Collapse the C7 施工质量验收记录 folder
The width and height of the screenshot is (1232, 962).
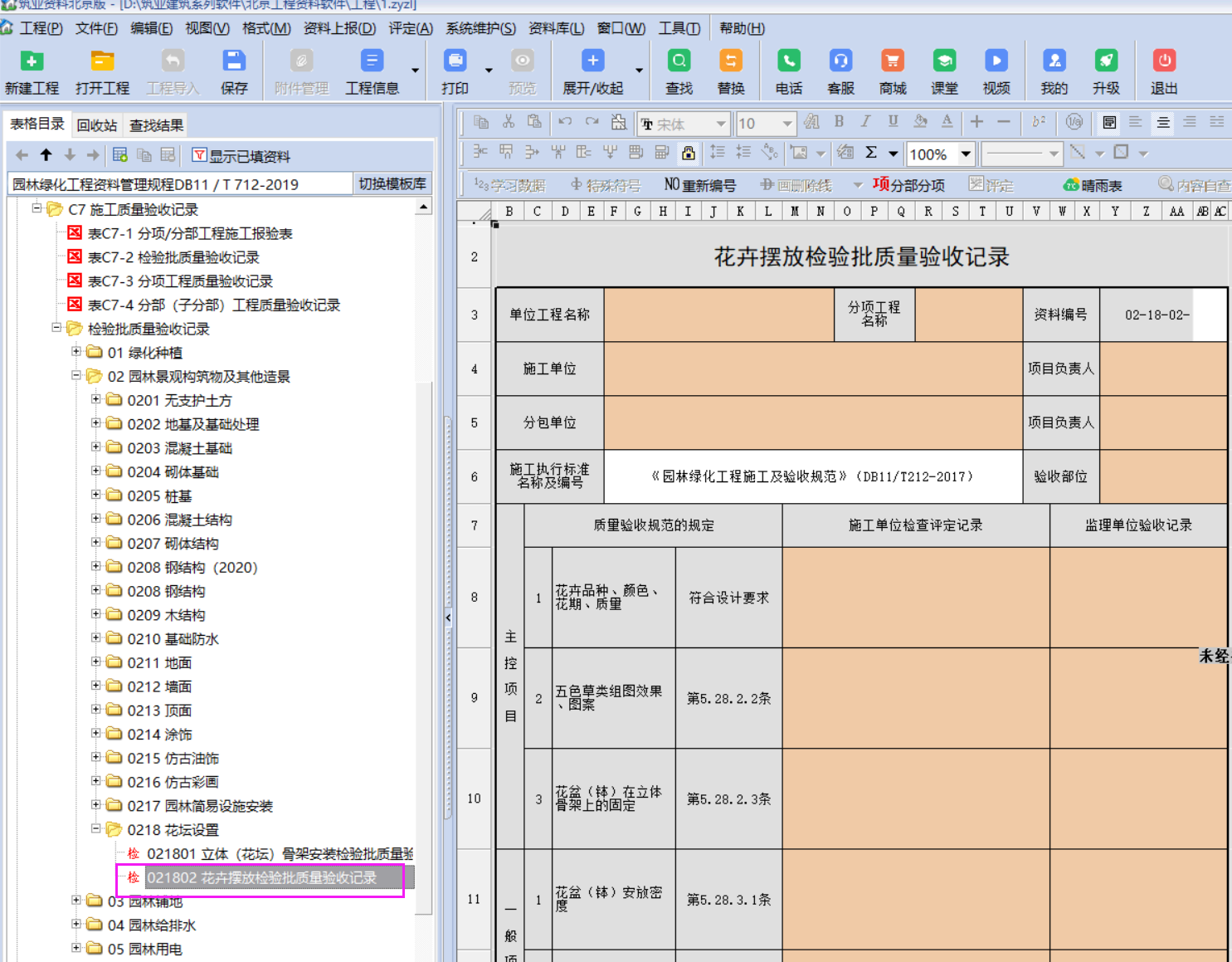(x=37, y=208)
